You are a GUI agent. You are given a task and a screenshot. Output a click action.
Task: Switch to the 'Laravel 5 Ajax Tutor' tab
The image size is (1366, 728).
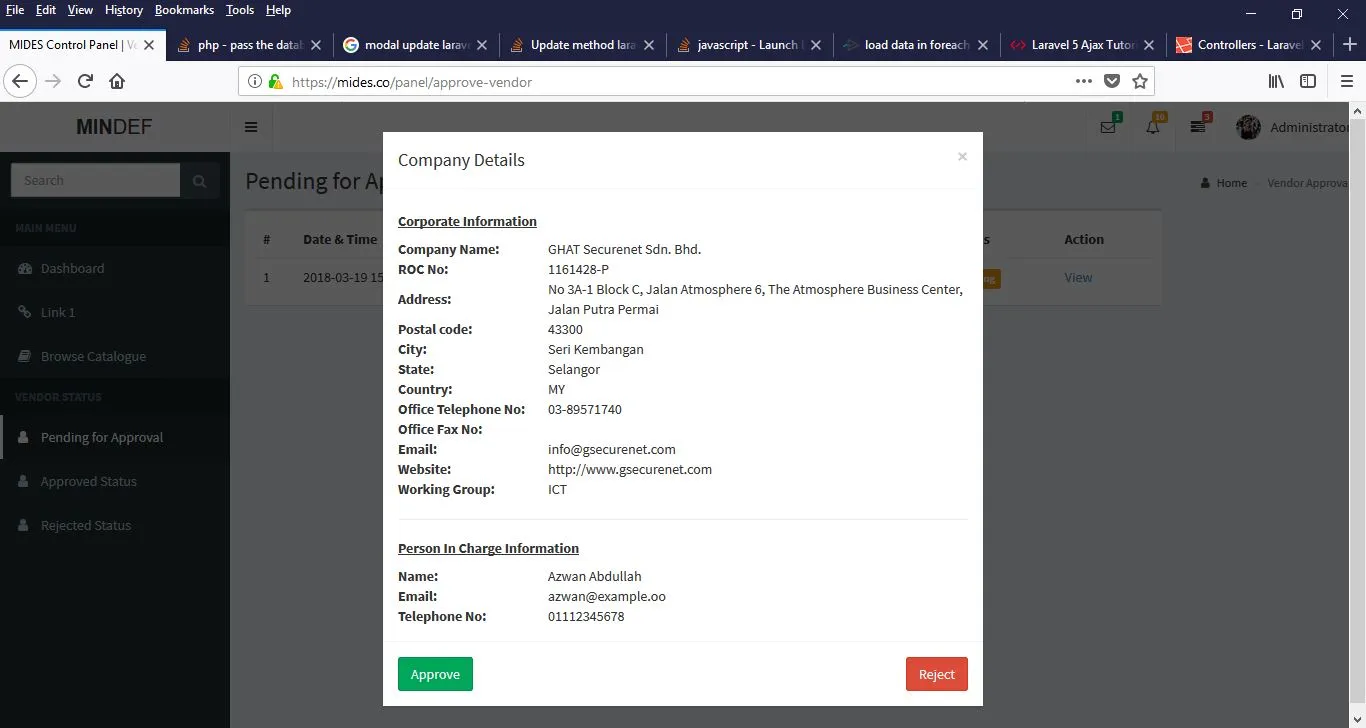click(1084, 45)
